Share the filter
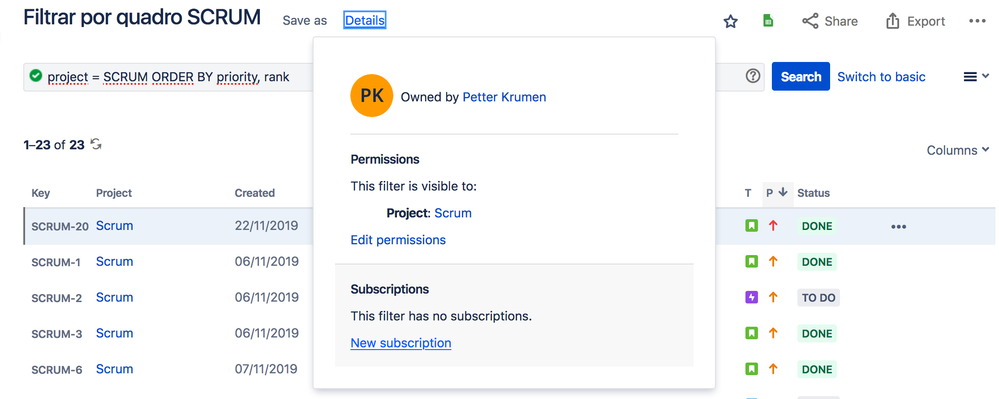This screenshot has width=999, height=399. point(830,21)
